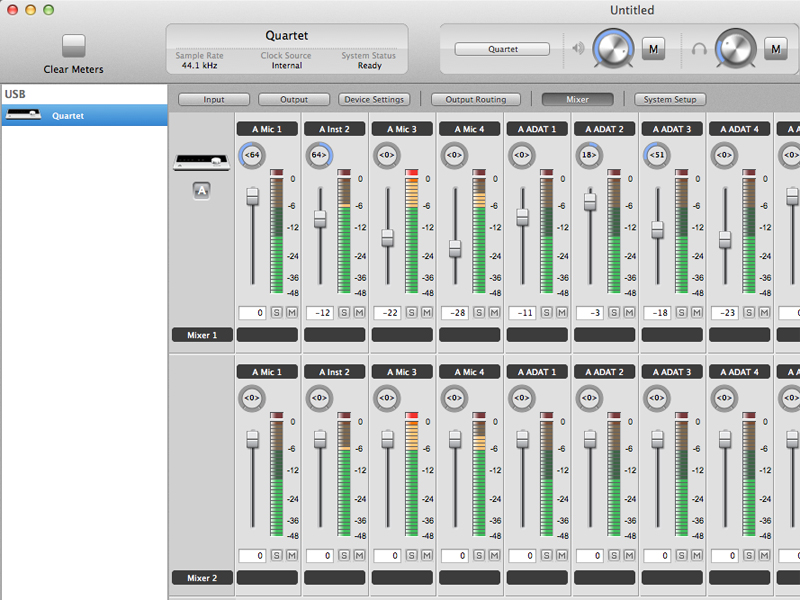Solo A Mic 1 channel in Mixer 2
The width and height of the screenshot is (800, 600).
click(277, 556)
